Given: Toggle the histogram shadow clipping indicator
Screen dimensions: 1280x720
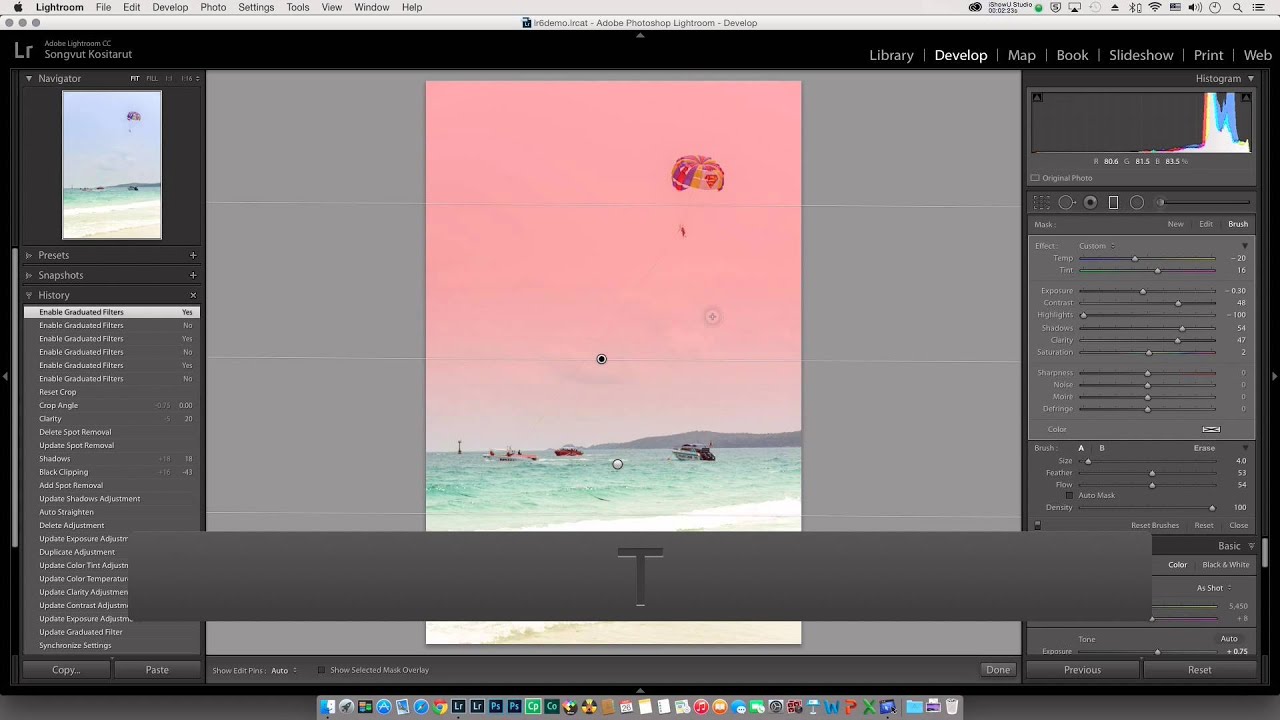Looking at the screenshot, I should (1037, 97).
